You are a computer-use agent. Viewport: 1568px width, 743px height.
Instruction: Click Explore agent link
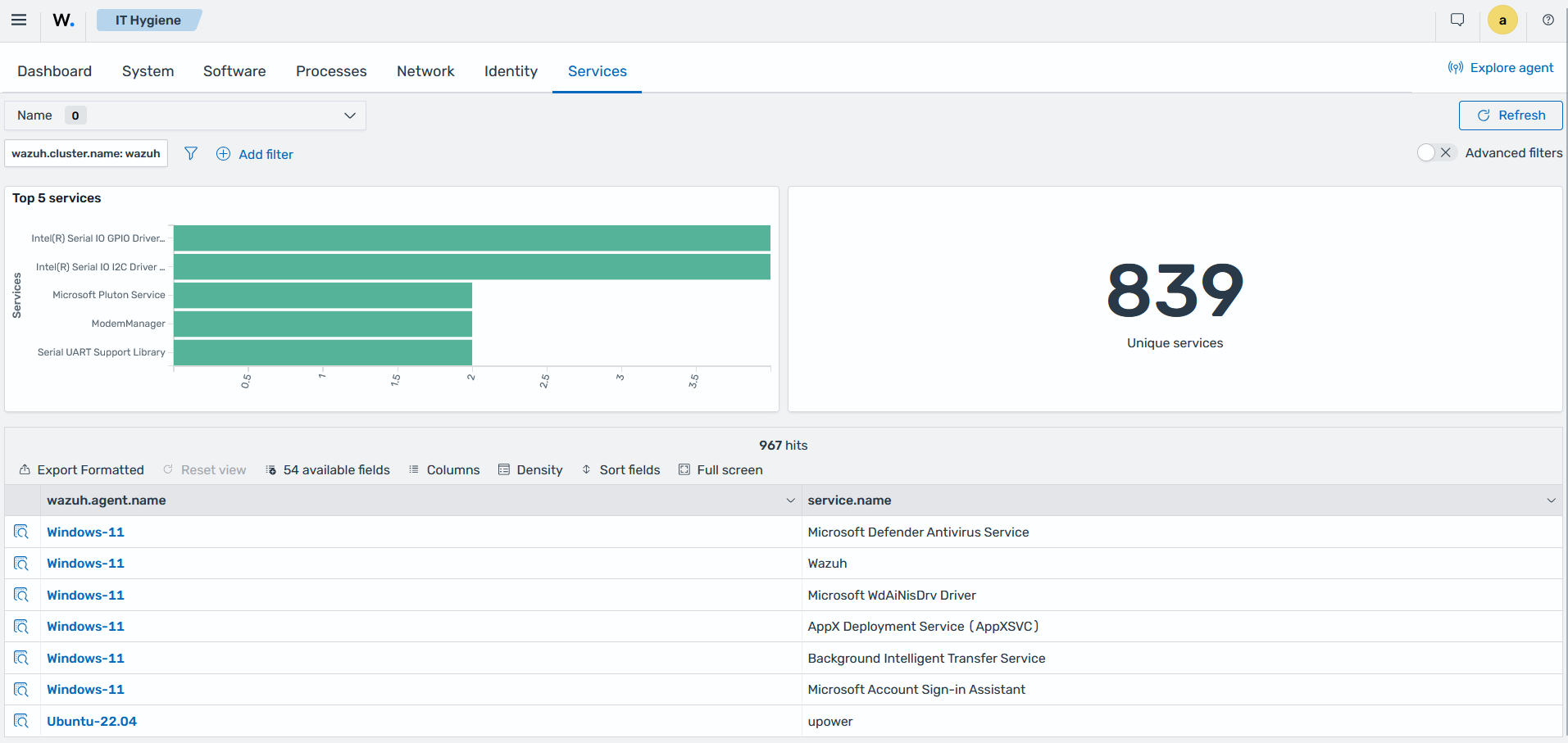coord(1501,68)
